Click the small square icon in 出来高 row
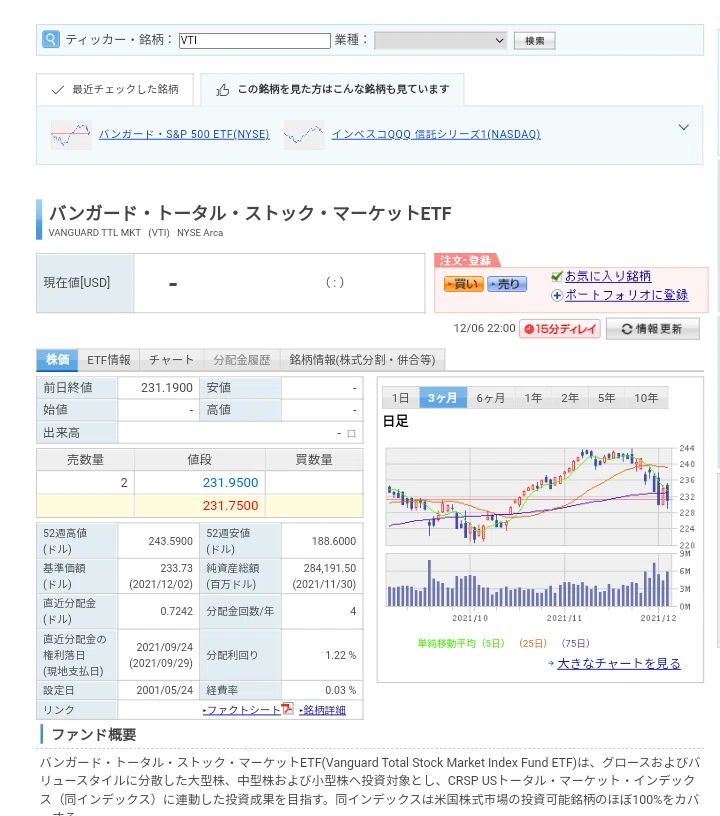Image resolution: width=720 pixels, height=816 pixels. click(x=351, y=434)
